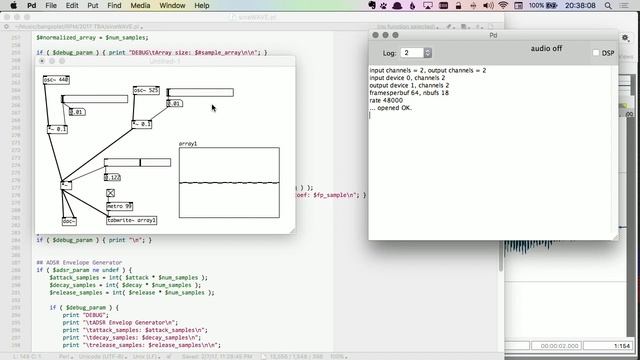Click 'rate 48000' line in Pd log
This screenshot has height=360, width=640.
tap(386, 100)
